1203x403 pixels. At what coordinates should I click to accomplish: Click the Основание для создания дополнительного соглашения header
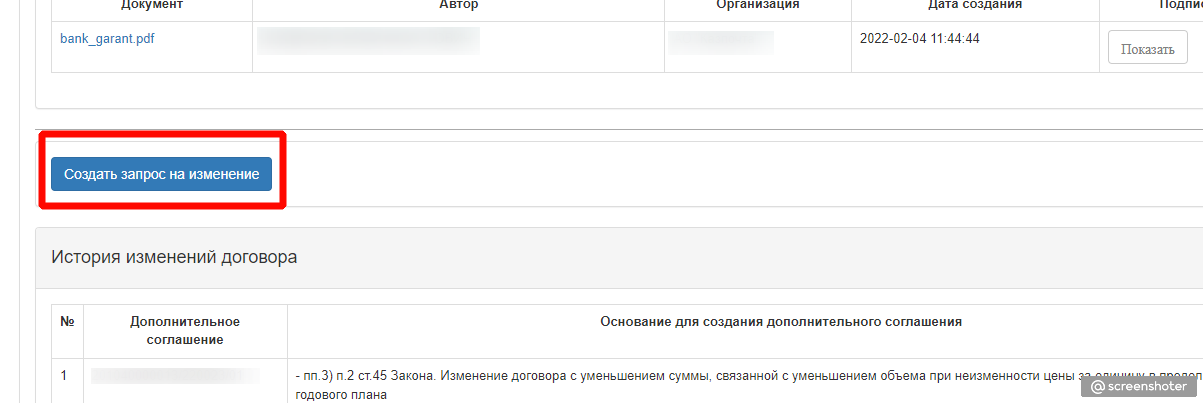780,322
